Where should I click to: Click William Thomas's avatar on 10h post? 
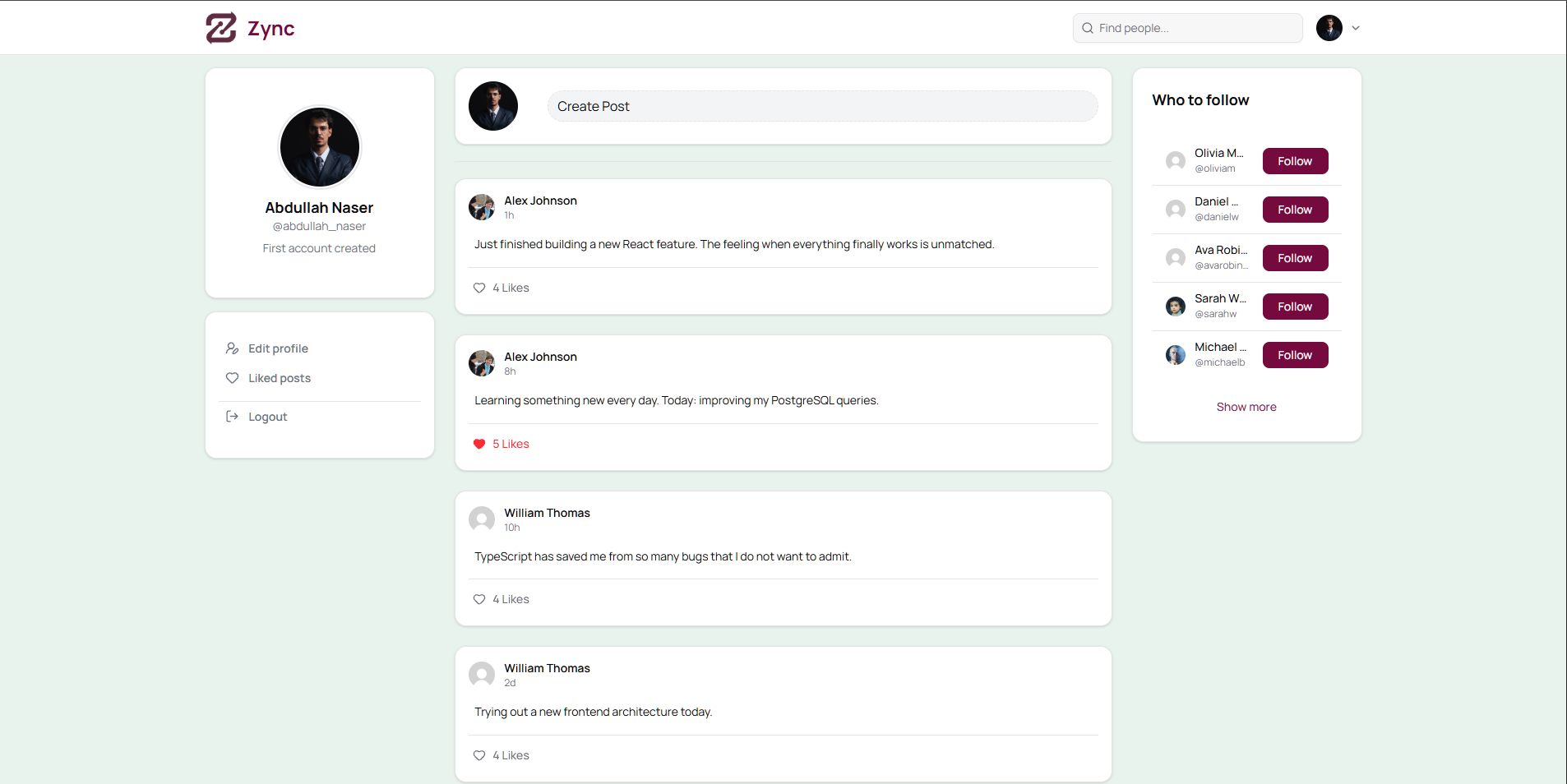(x=482, y=519)
